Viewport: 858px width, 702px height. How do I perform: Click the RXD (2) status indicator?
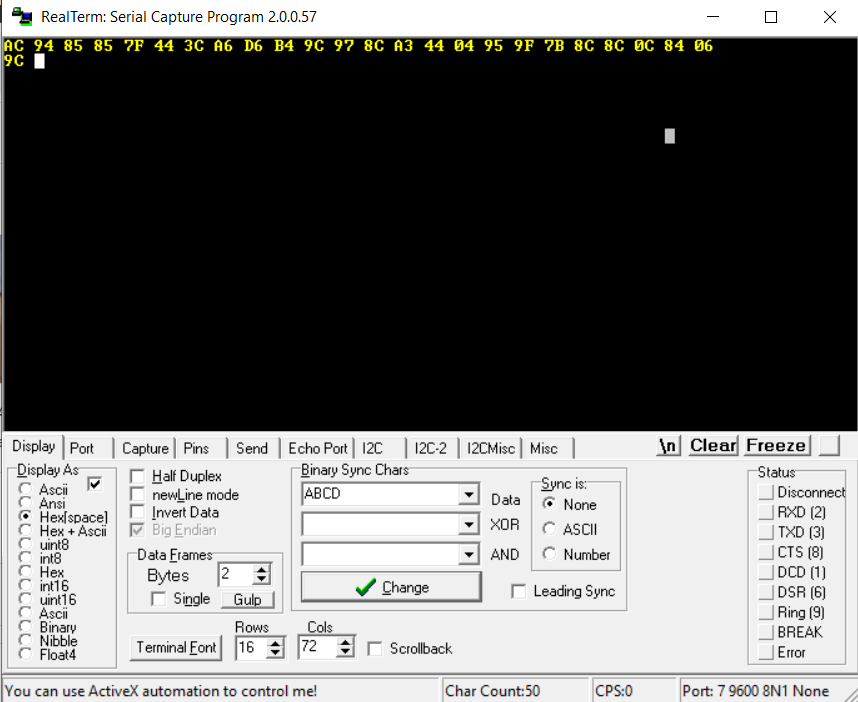coord(765,512)
